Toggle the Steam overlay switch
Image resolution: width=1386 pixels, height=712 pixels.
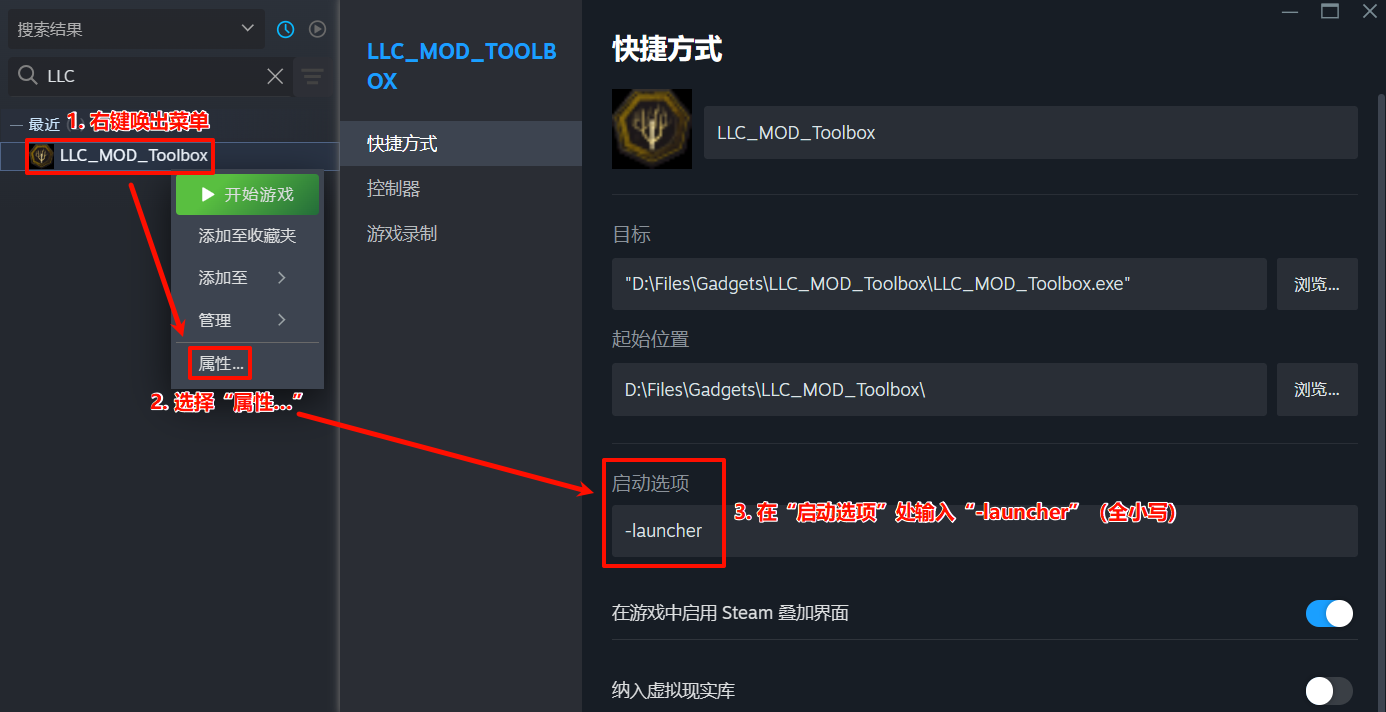[1329, 613]
